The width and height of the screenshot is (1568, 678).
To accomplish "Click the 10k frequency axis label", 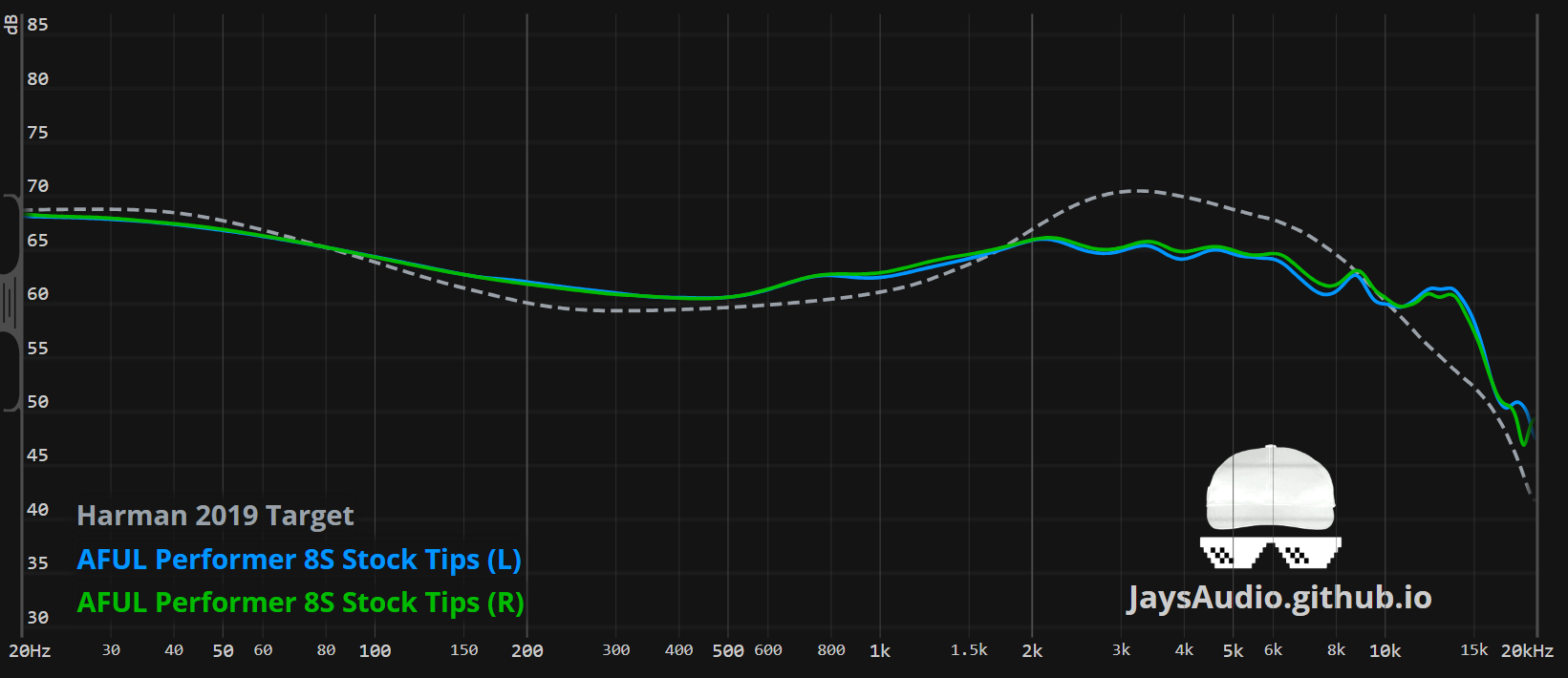I will [x=1385, y=651].
